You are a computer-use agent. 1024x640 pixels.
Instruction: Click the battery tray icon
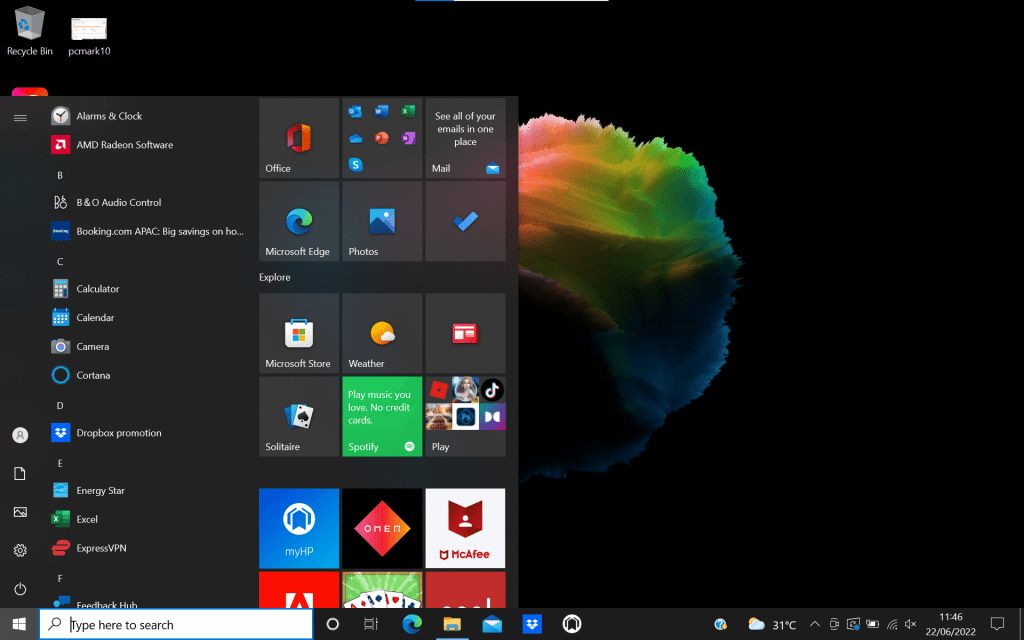[x=872, y=624]
